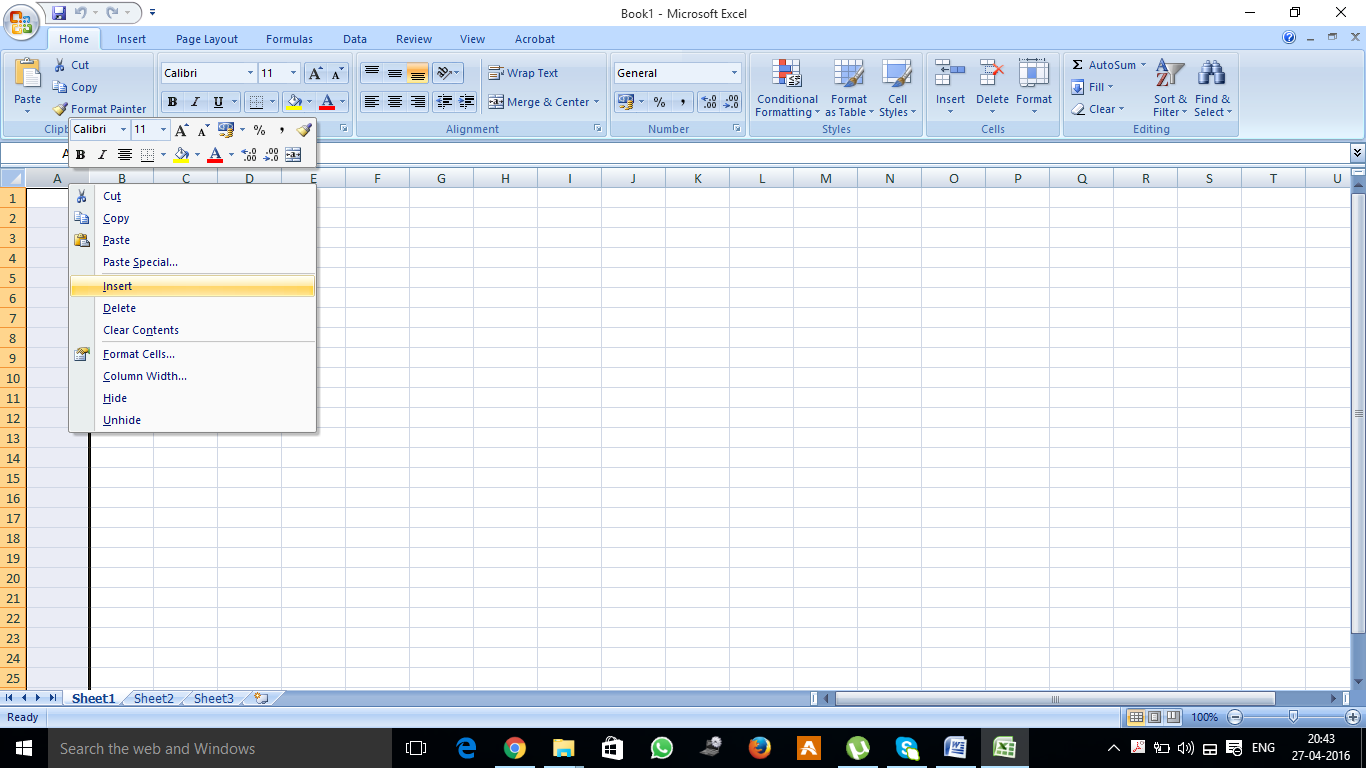The image size is (1366, 768).
Task: Click Format Painter brush on mini toolbar
Action: coord(304,130)
